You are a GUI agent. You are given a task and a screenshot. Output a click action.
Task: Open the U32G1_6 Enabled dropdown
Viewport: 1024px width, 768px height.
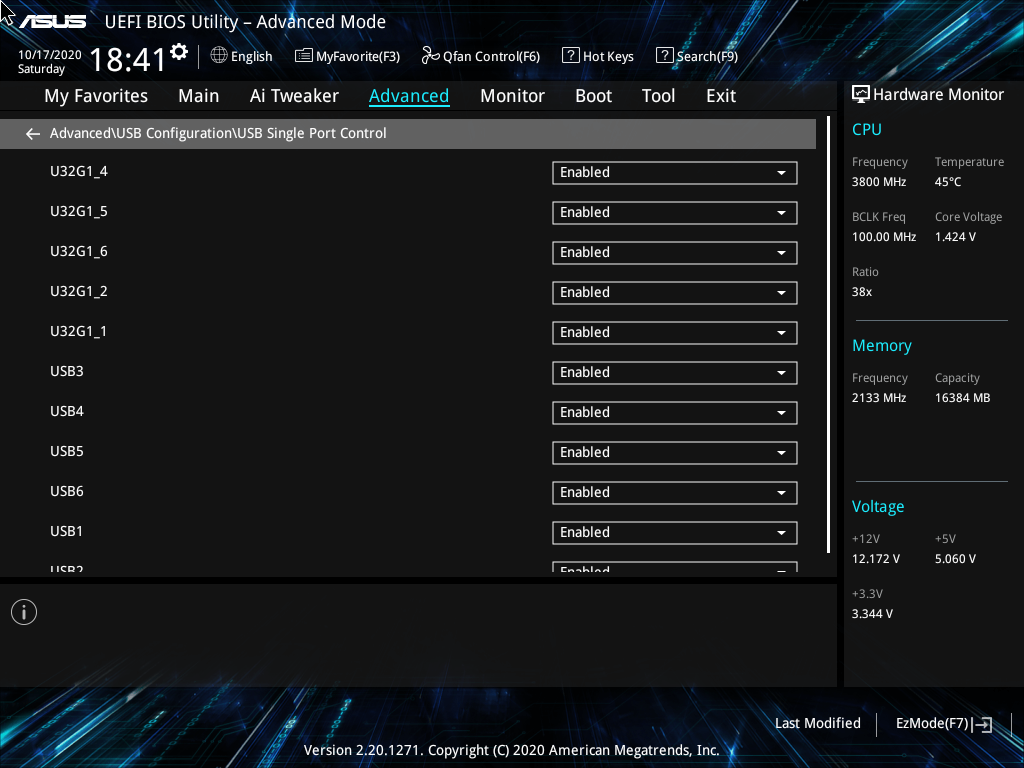click(675, 253)
